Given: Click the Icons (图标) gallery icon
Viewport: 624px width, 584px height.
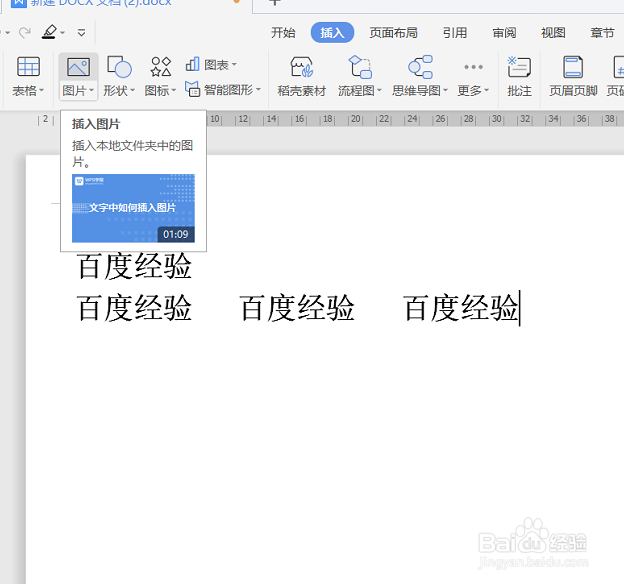Looking at the screenshot, I should pos(160,66).
